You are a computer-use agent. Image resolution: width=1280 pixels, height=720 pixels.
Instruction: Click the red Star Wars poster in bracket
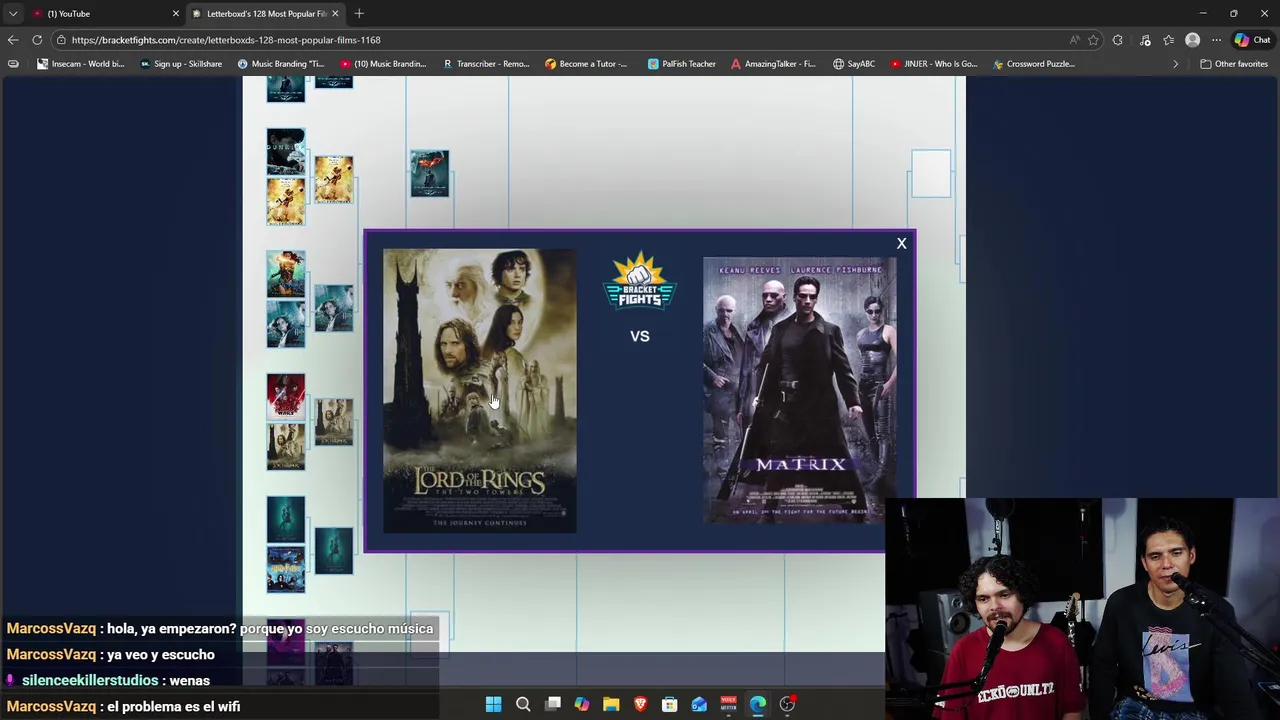coord(285,395)
